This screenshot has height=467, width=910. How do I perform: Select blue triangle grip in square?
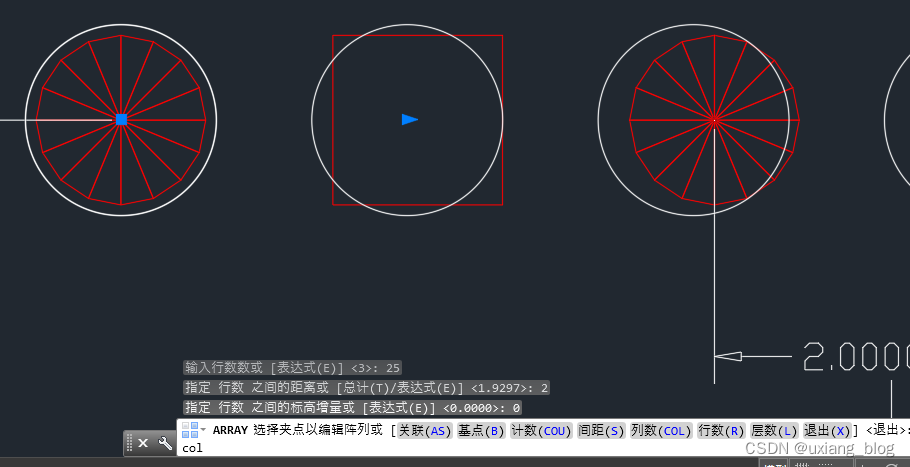click(410, 120)
